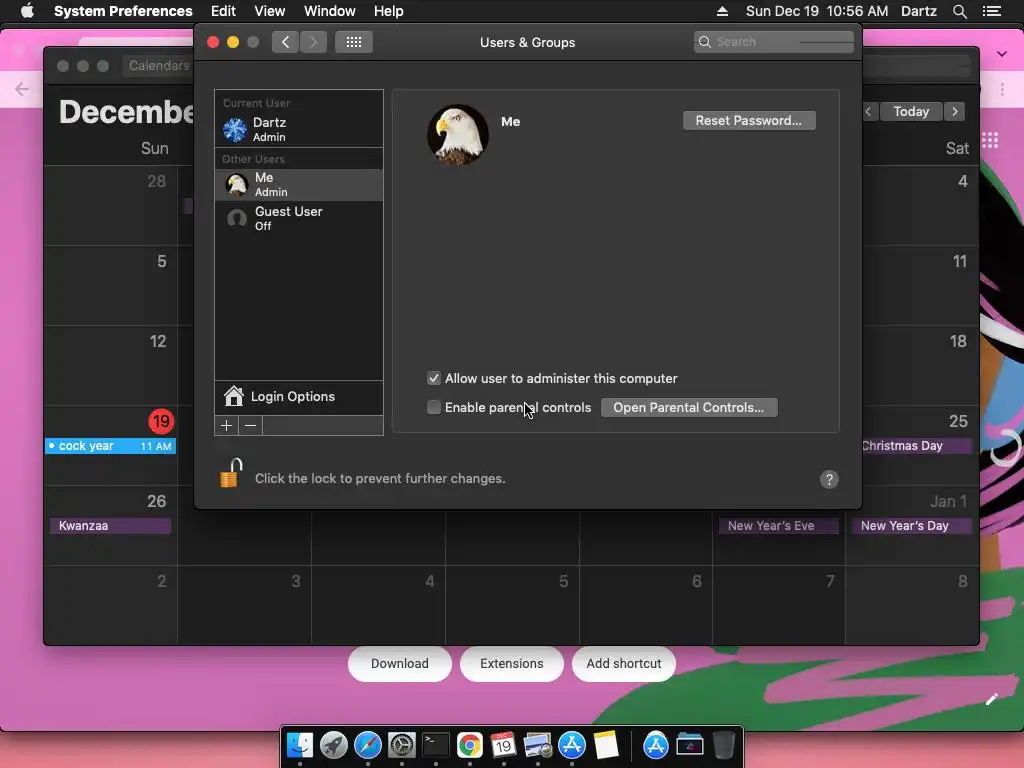Click the eagle profile picture for Me
Viewport: 1024px width, 768px height.
point(458,135)
